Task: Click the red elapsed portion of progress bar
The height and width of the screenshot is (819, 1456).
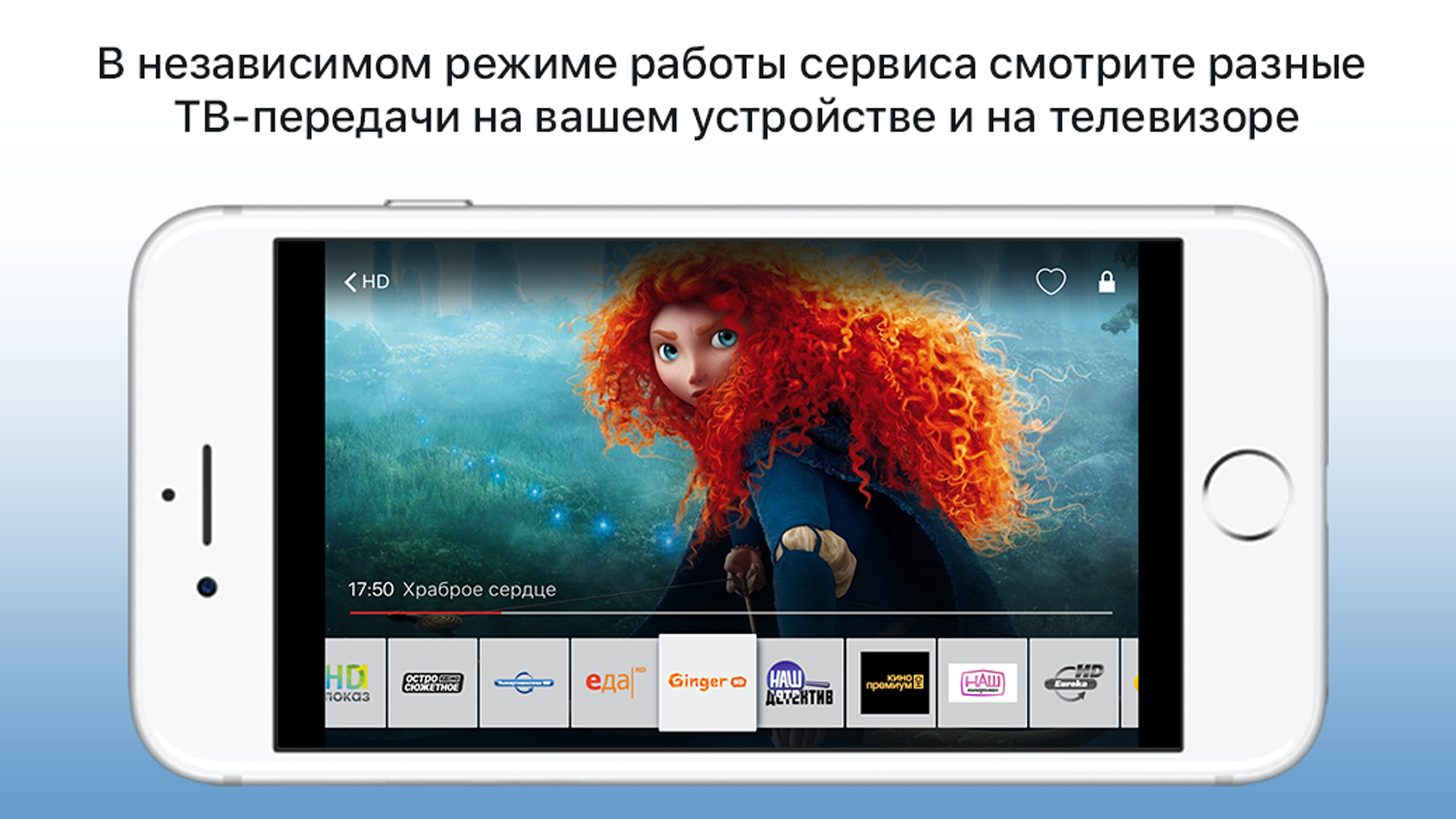Action: click(x=425, y=613)
